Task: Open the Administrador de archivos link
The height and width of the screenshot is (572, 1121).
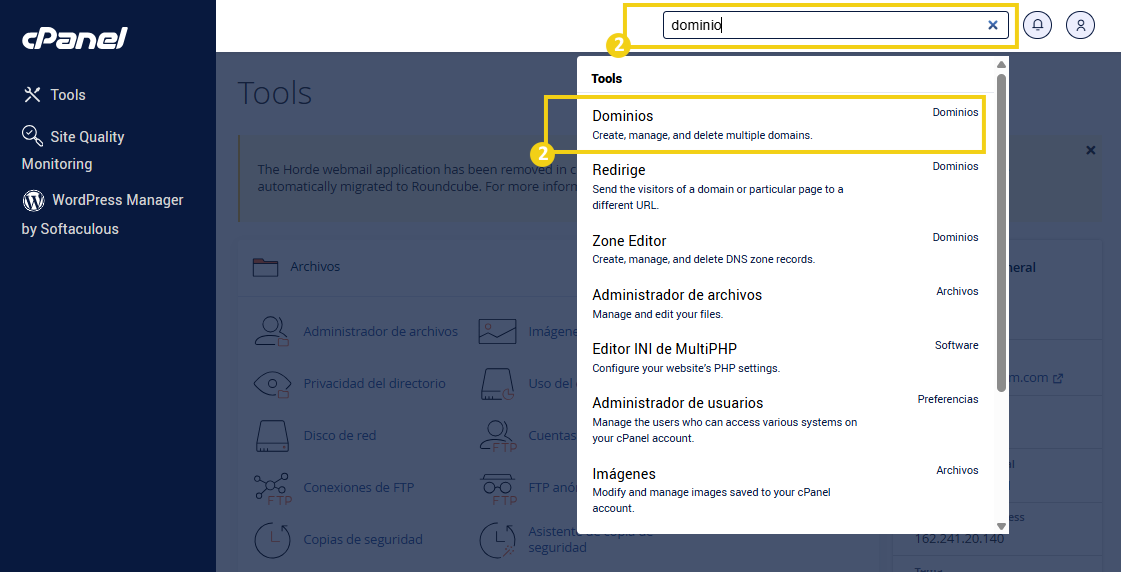Action: pyautogui.click(x=380, y=331)
